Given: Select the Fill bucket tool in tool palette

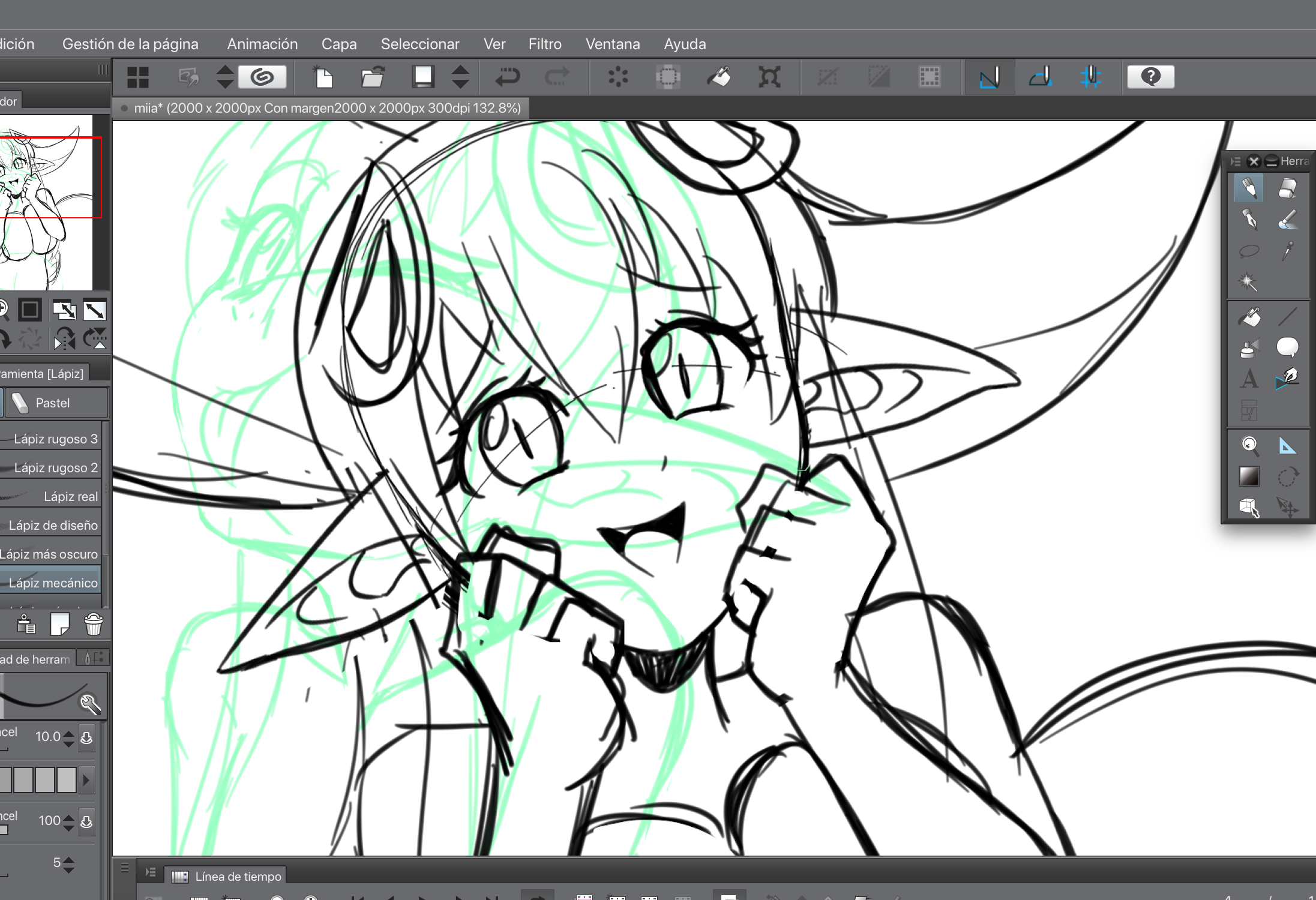Looking at the screenshot, I should pyautogui.click(x=1249, y=317).
